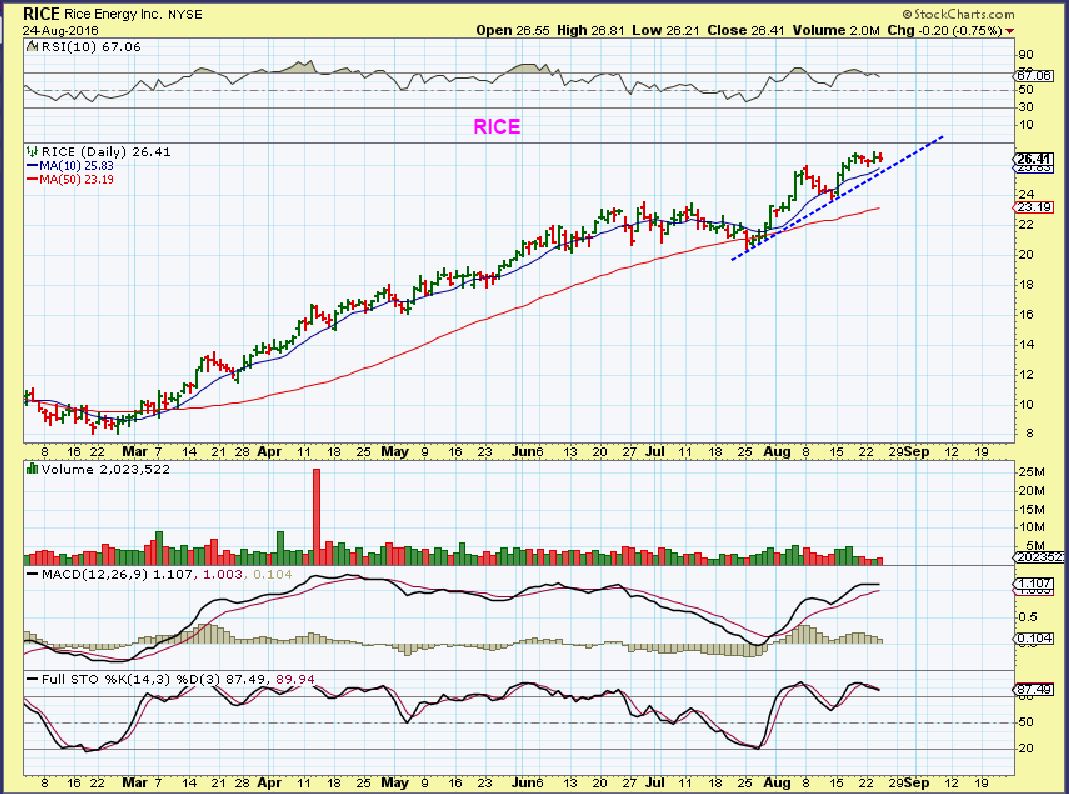The width and height of the screenshot is (1069, 794).
Task: Click the red line swatch for MA(50)
Action: coord(33,180)
